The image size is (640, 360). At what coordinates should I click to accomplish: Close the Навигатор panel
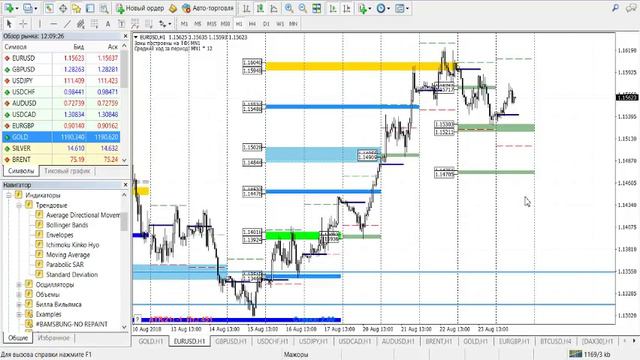point(125,185)
